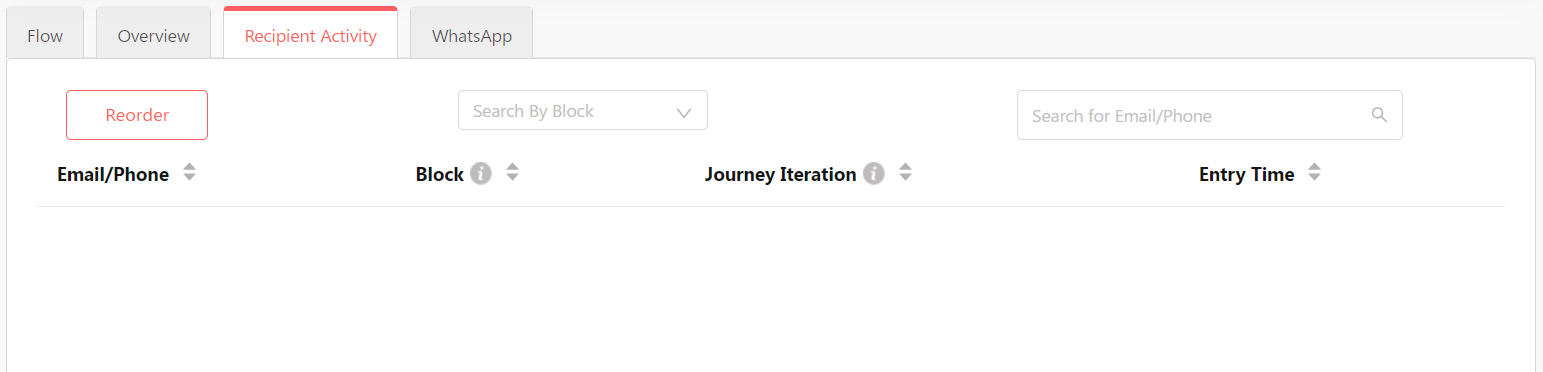Toggle Journey Iteration sort arrows
Screen dimensions: 1543x372
[905, 173]
